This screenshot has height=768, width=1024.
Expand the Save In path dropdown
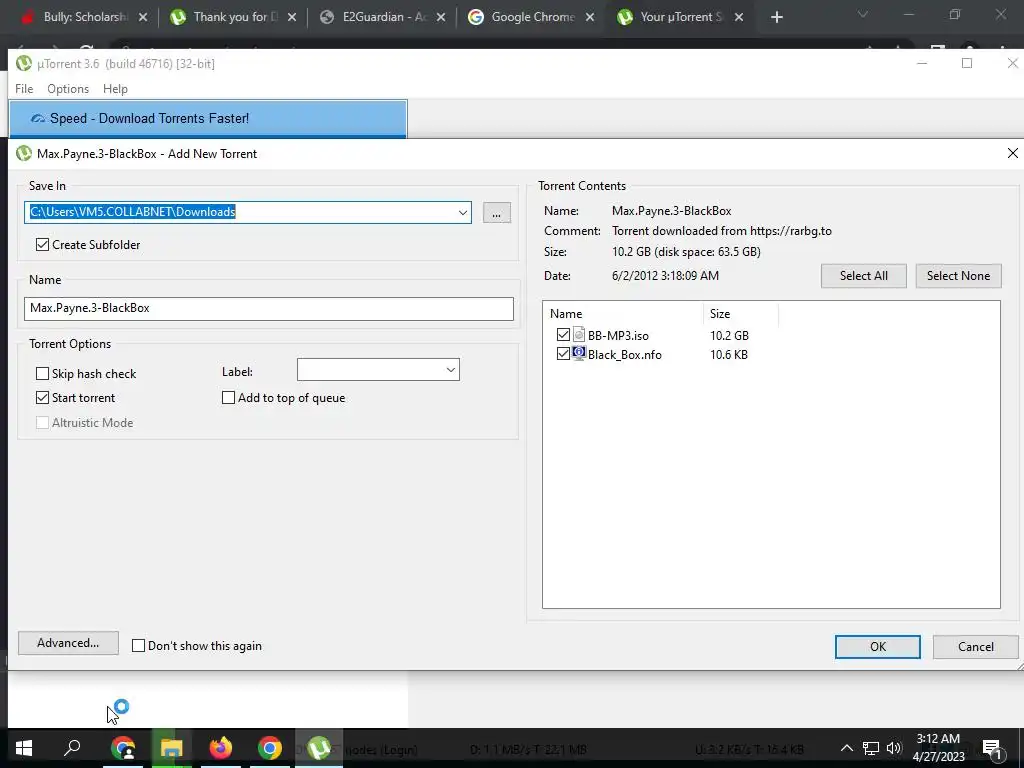tap(462, 212)
